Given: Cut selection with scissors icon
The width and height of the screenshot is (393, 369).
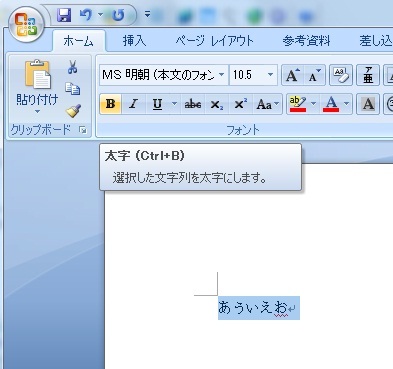Looking at the screenshot, I should coord(72,67).
